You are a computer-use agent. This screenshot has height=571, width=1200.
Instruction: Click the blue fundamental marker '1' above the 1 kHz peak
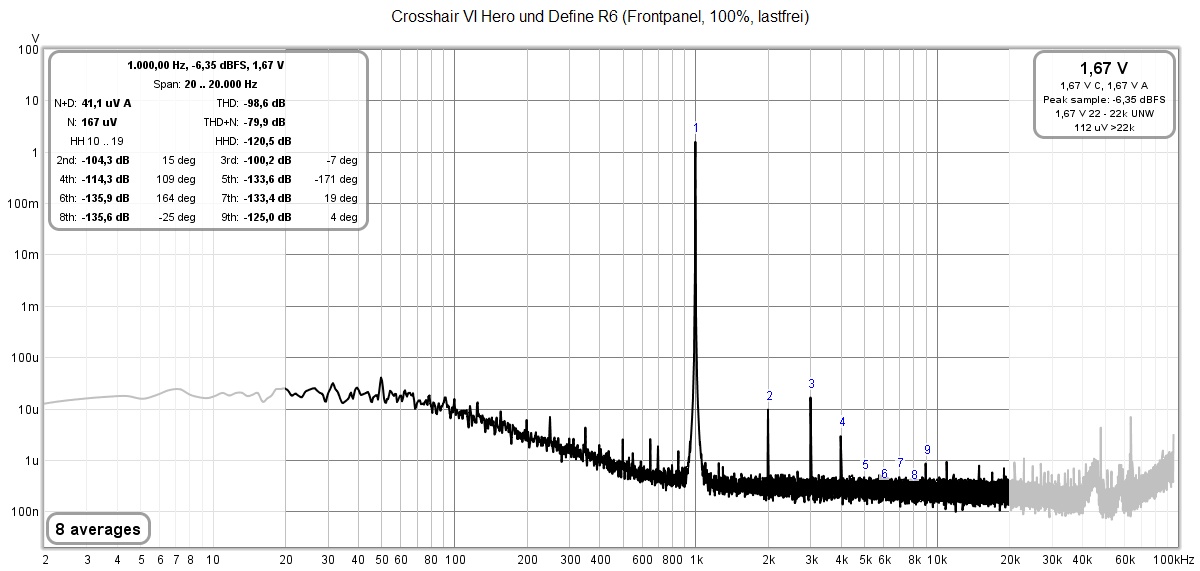coord(696,128)
